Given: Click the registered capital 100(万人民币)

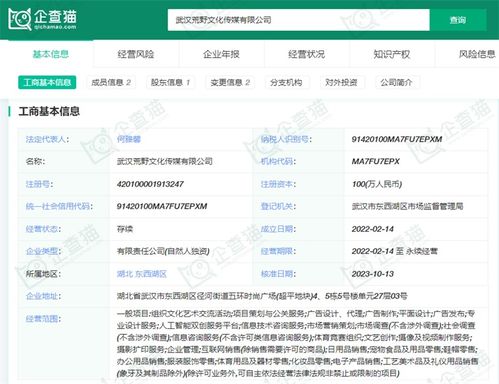Looking at the screenshot, I should click(x=377, y=184).
